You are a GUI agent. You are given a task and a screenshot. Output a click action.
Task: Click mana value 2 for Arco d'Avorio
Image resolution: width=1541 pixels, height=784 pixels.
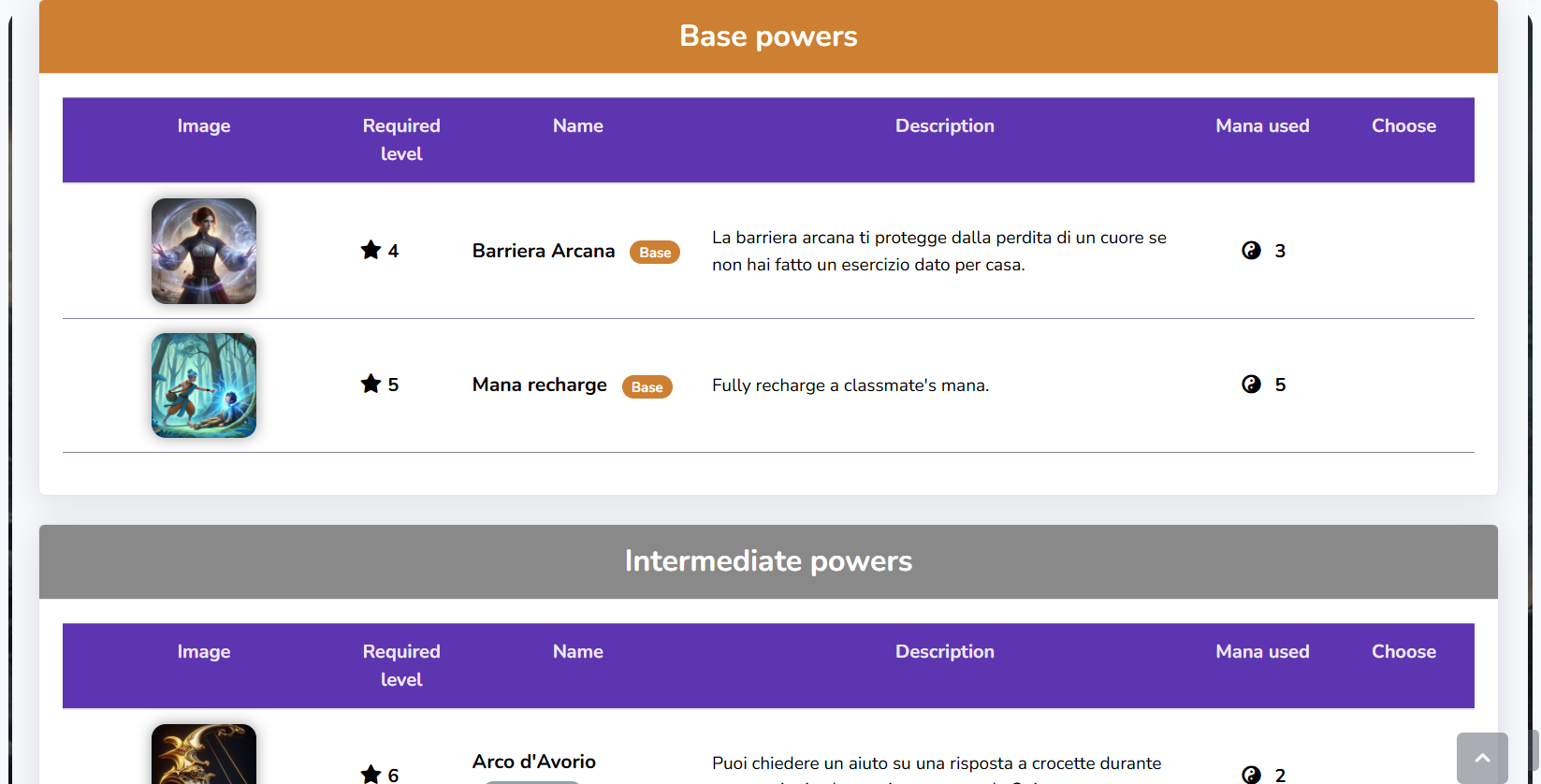coord(1280,775)
